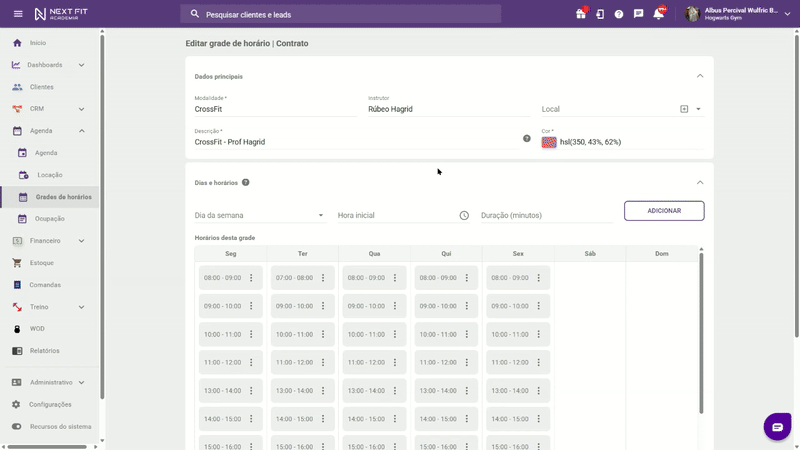Expand the user account dropdown arrow

pos(787,14)
